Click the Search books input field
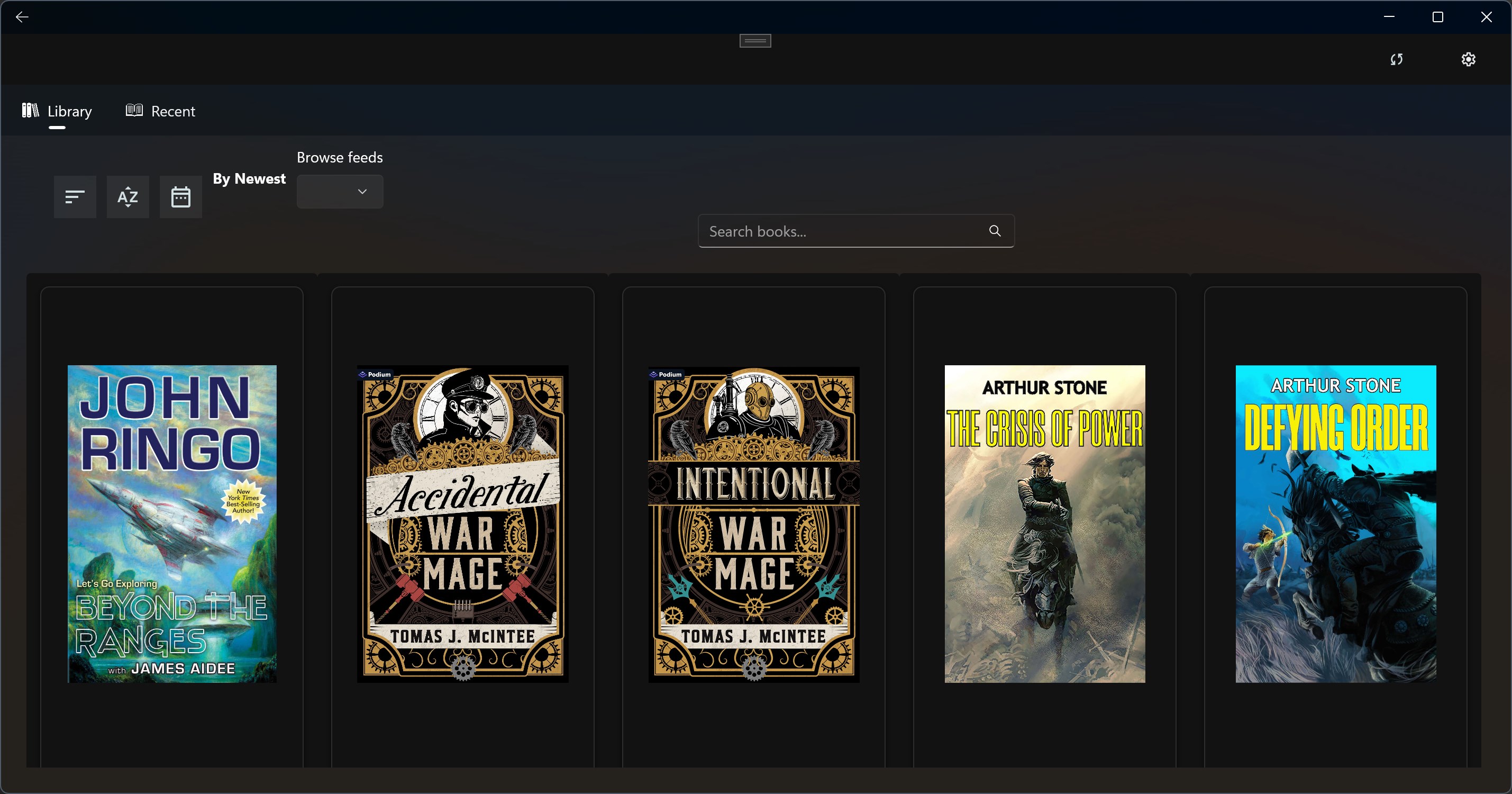1512x794 pixels. point(856,231)
